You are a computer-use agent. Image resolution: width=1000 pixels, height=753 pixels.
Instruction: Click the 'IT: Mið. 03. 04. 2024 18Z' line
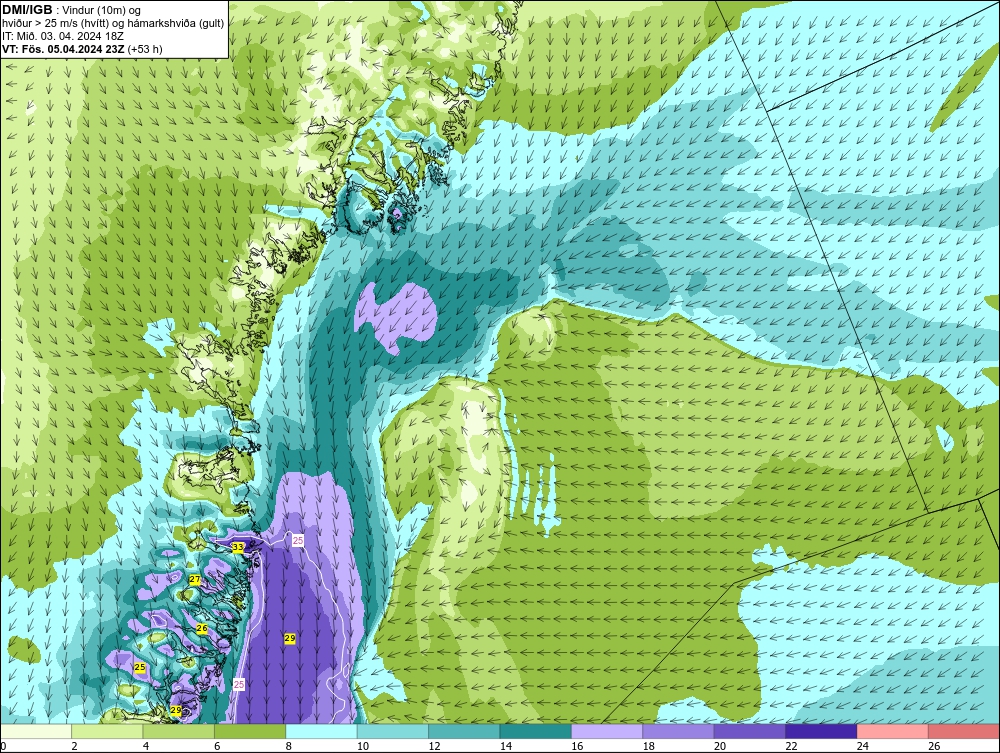tap(63, 36)
